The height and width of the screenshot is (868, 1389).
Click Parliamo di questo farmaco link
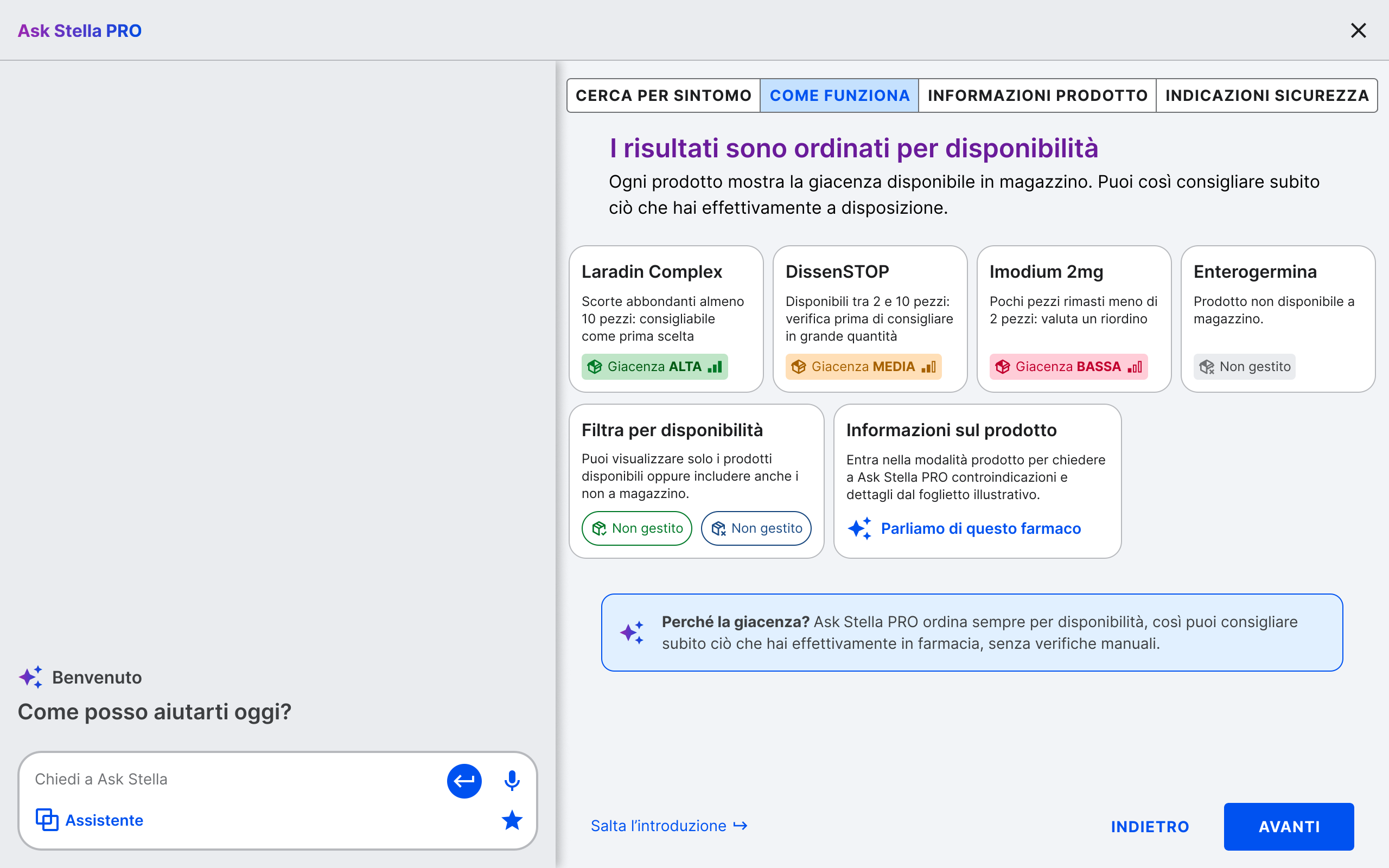pos(980,528)
